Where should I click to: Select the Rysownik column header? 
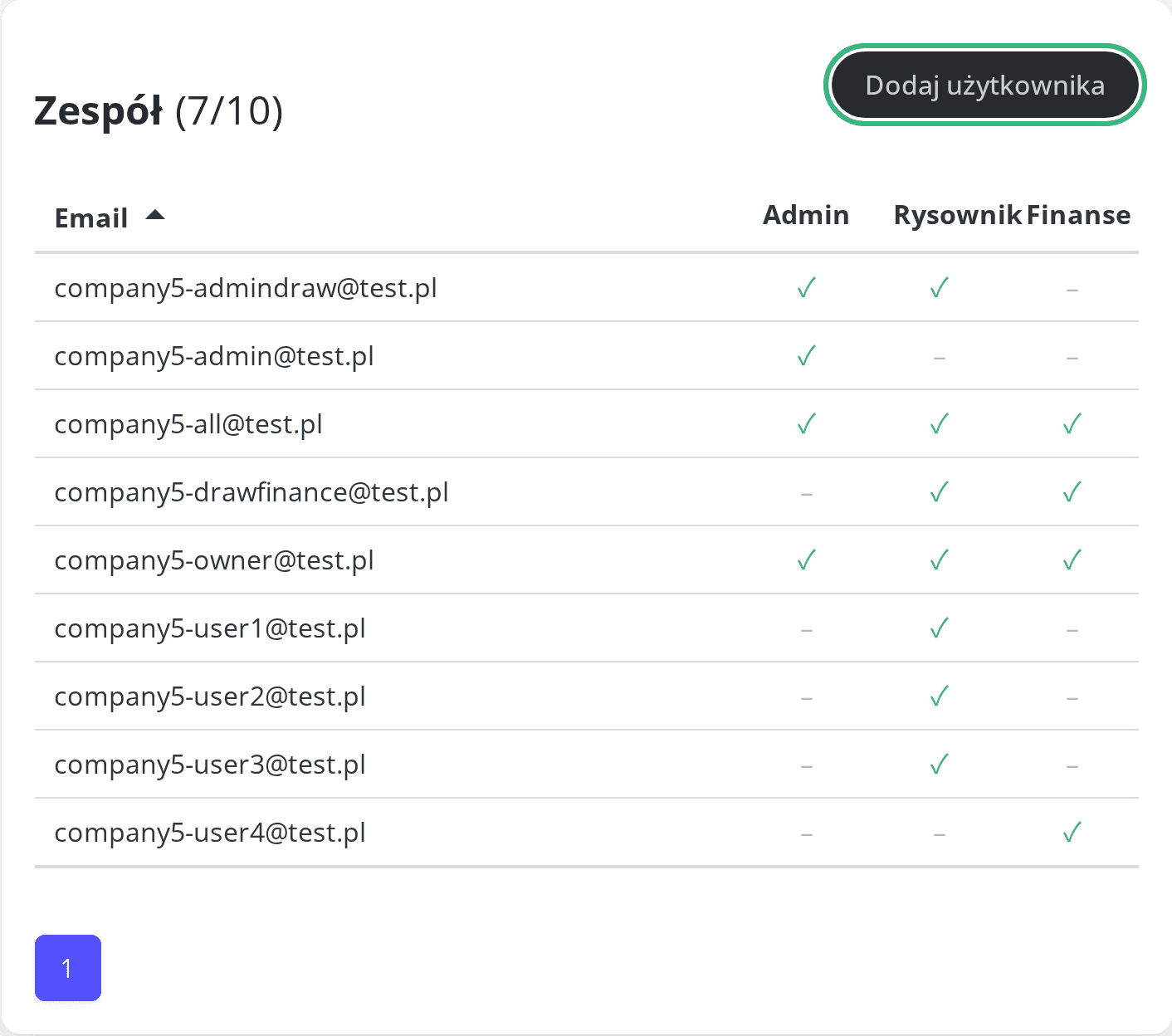tap(958, 215)
